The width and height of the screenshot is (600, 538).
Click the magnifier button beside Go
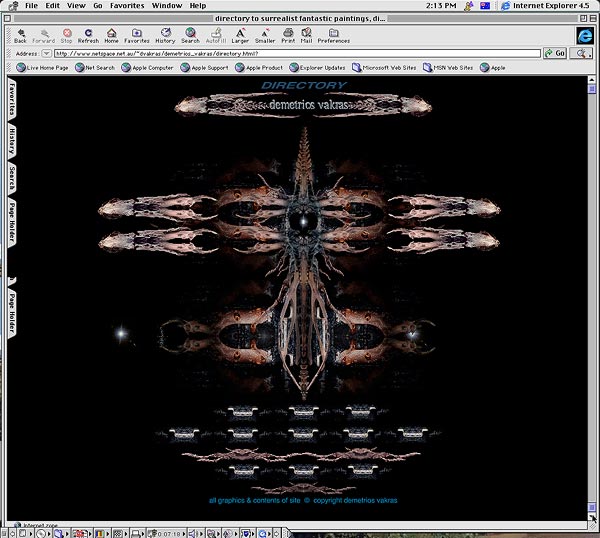pos(581,53)
